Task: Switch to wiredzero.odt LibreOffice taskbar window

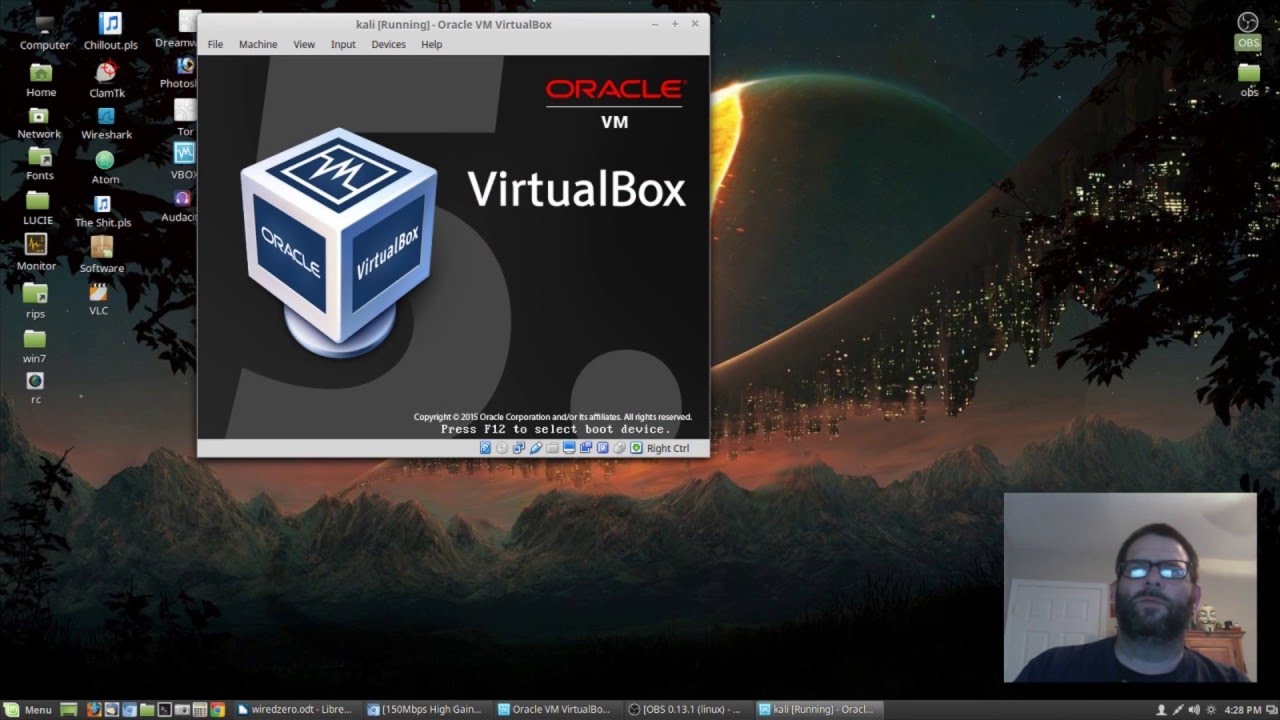Action: pos(295,710)
